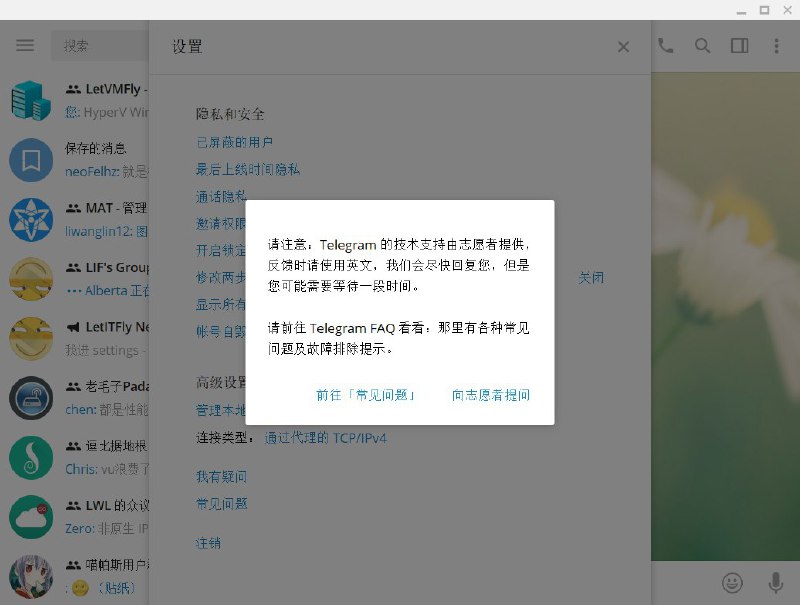Click 我有疑问 link

click(x=221, y=477)
